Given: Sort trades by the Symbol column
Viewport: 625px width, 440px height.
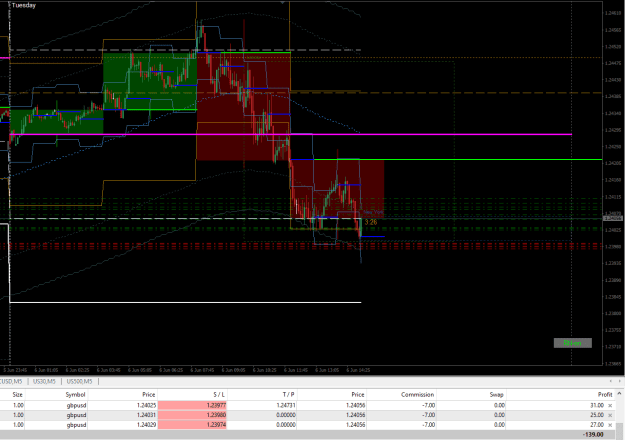Looking at the screenshot, I should point(75,395).
